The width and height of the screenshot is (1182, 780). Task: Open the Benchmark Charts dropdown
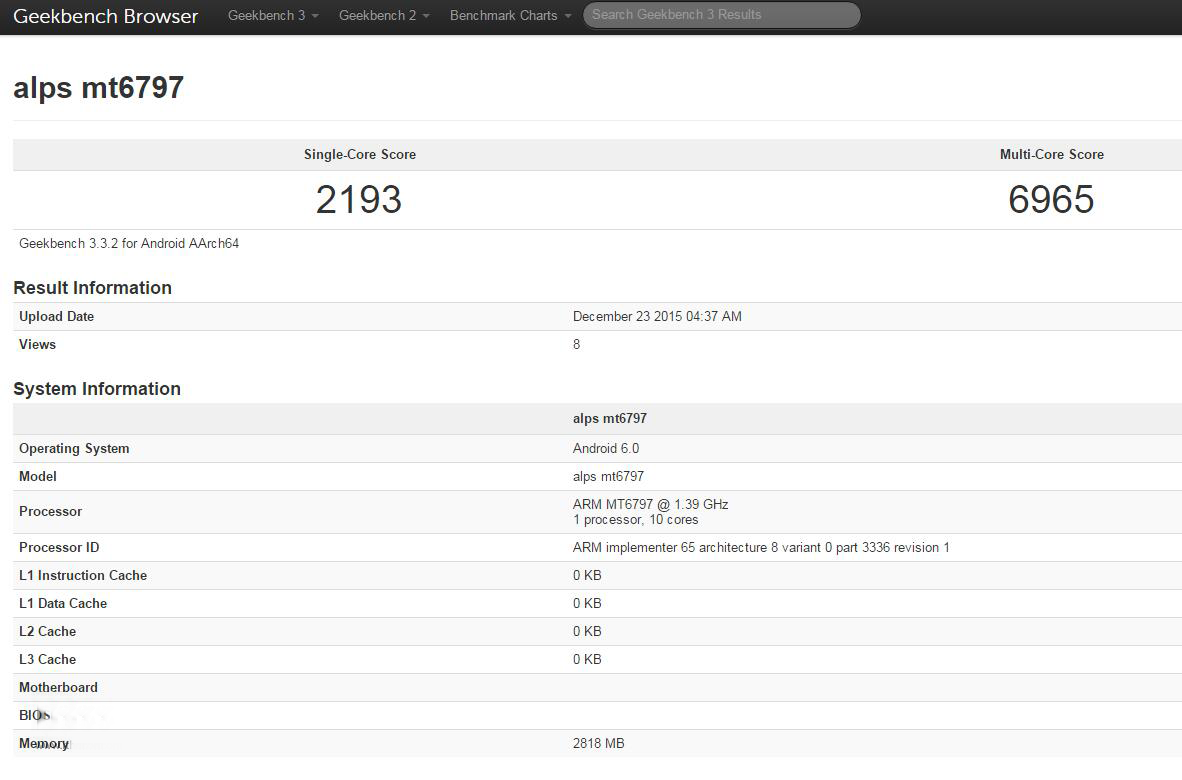[510, 16]
